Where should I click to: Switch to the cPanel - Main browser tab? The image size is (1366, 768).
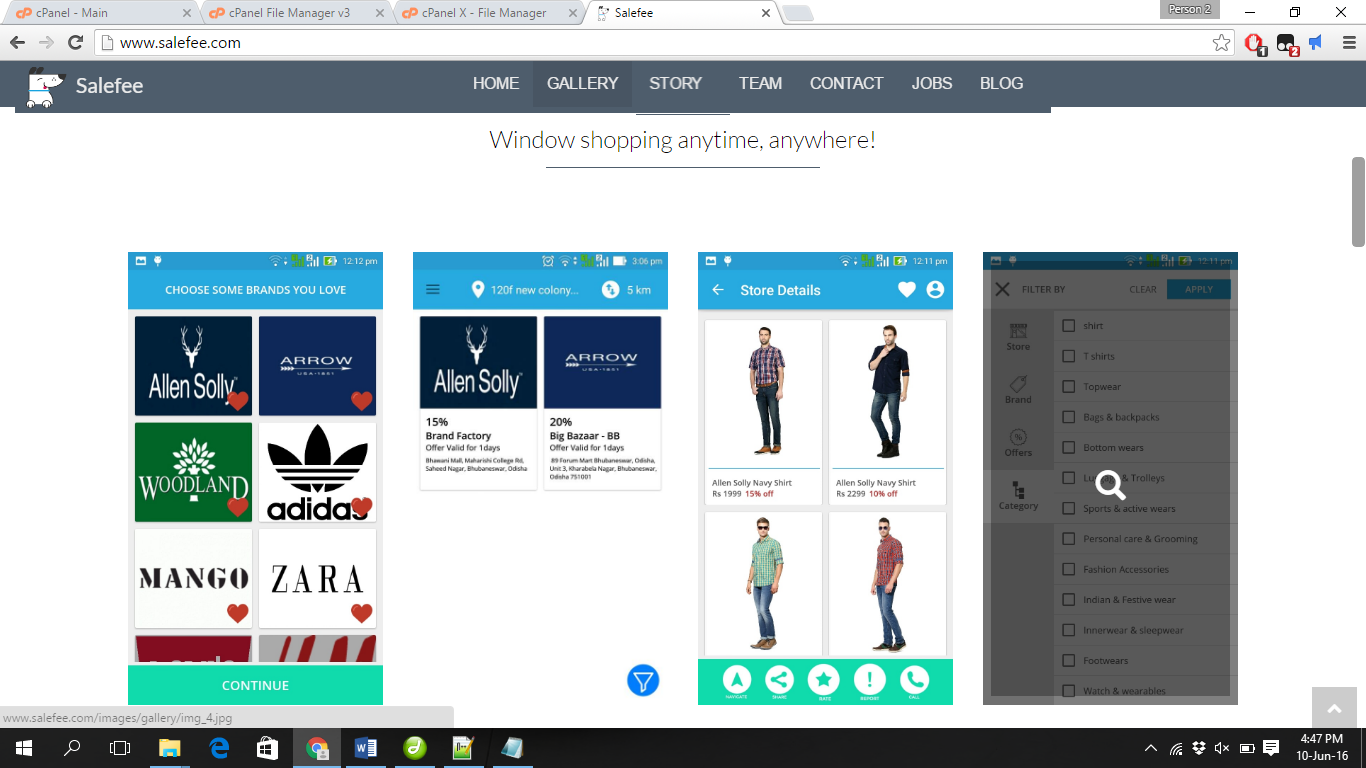[x=100, y=13]
